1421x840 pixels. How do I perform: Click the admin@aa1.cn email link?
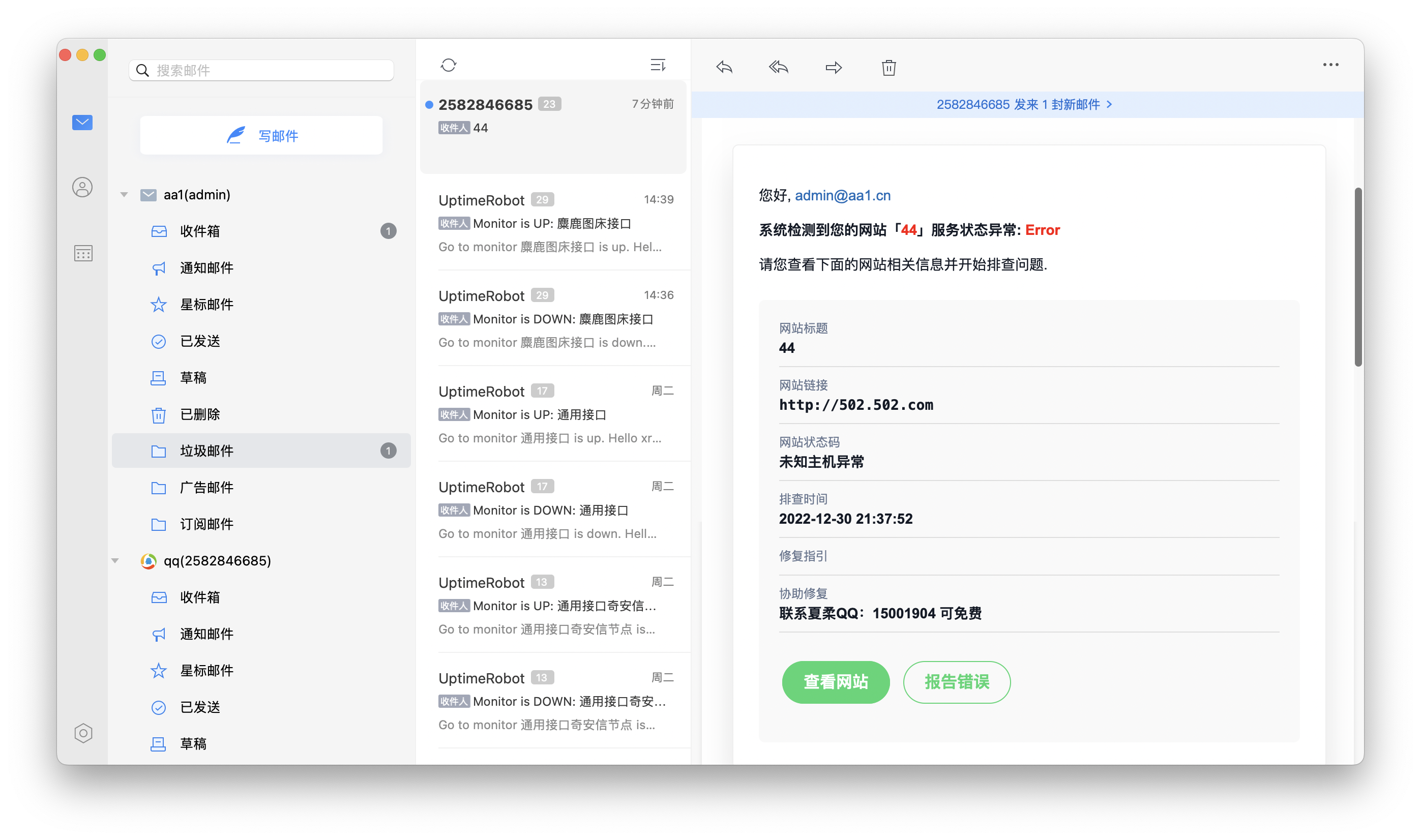[x=842, y=195]
